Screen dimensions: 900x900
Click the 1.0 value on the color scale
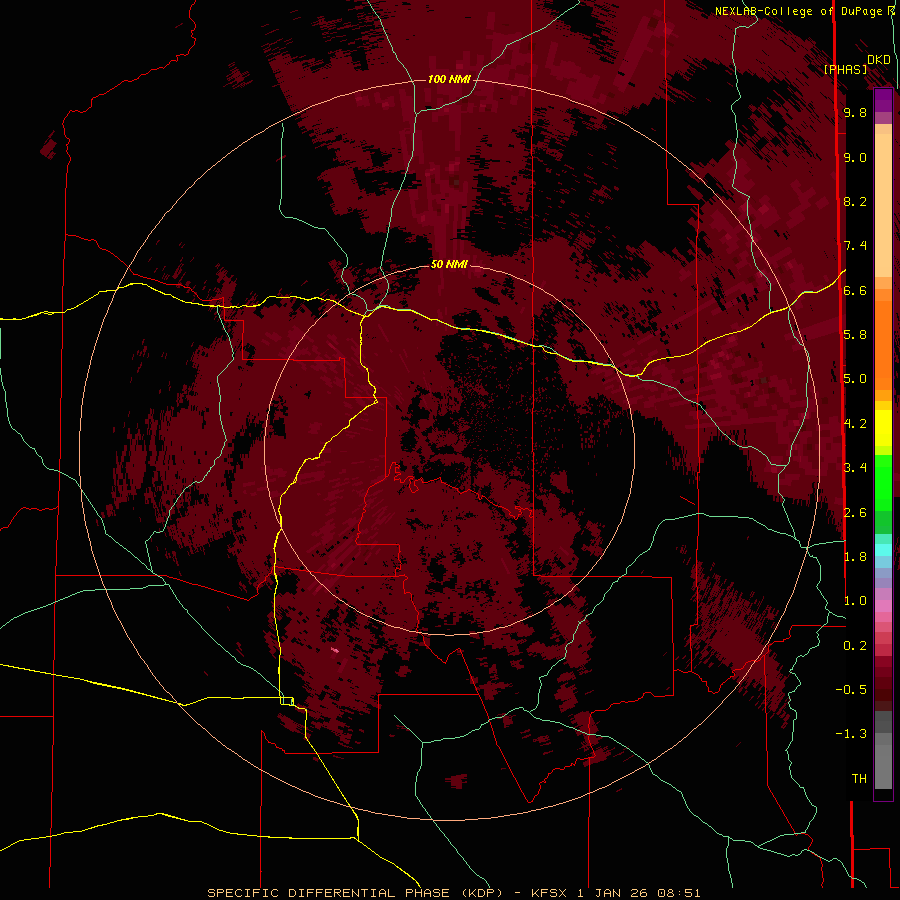click(855, 601)
